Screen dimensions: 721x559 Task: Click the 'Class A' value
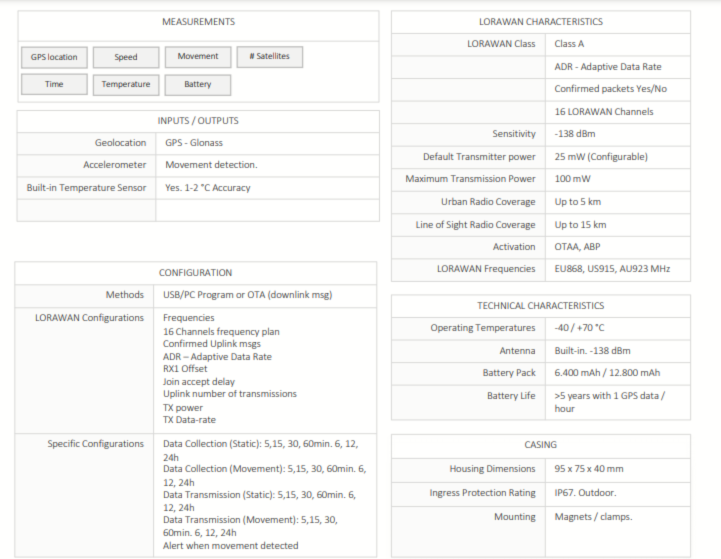pos(569,44)
